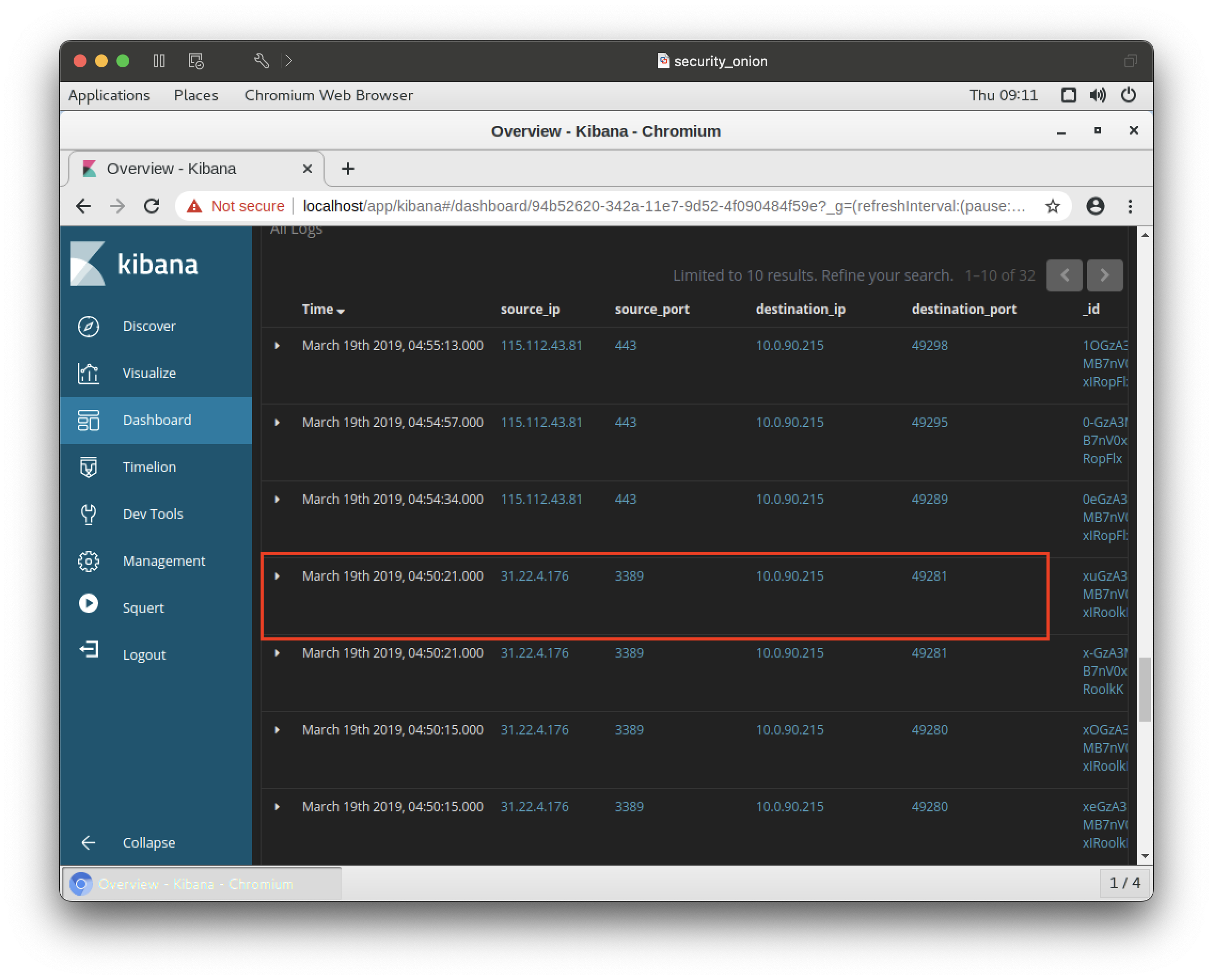Viewport: 1213px width, 980px height.
Task: Open the Applications menu
Action: click(x=109, y=95)
